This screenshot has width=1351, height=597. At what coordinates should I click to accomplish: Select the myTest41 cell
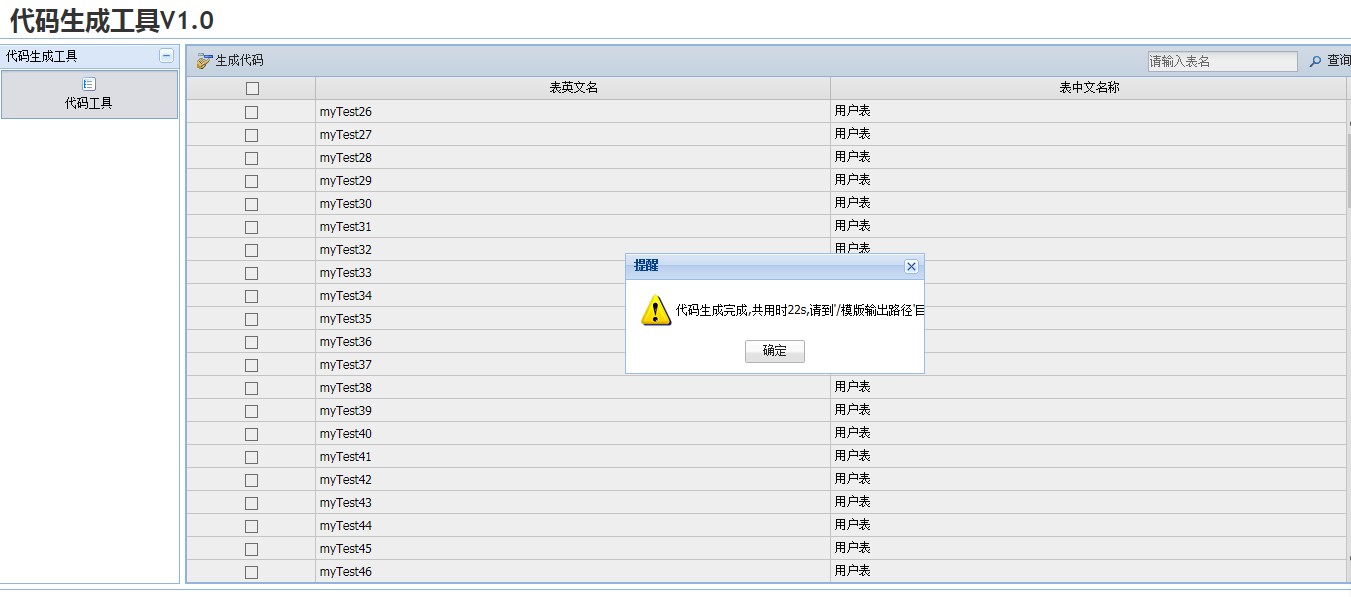(573, 457)
